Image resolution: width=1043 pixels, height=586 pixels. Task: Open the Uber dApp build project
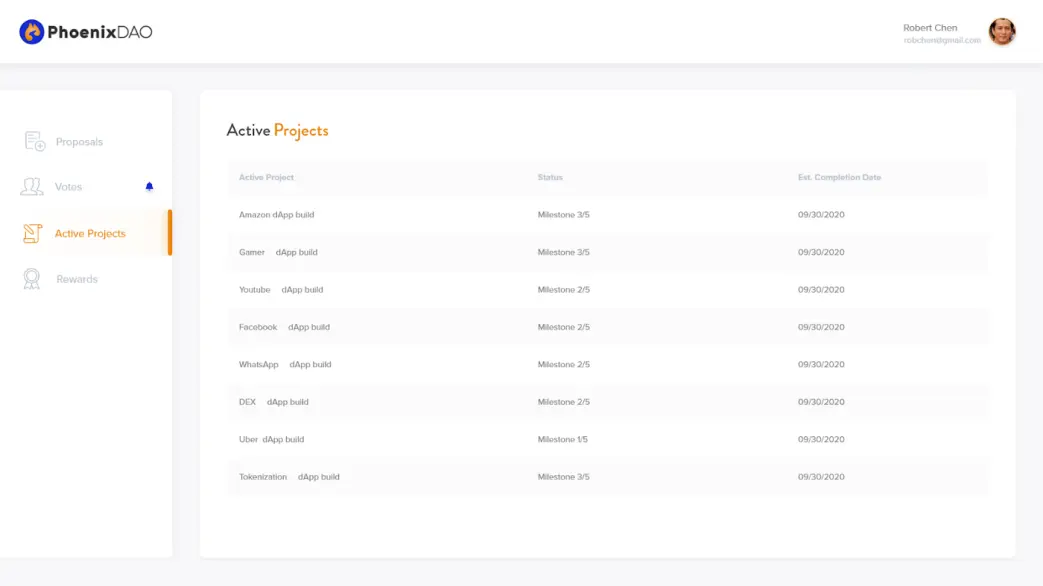(x=271, y=440)
